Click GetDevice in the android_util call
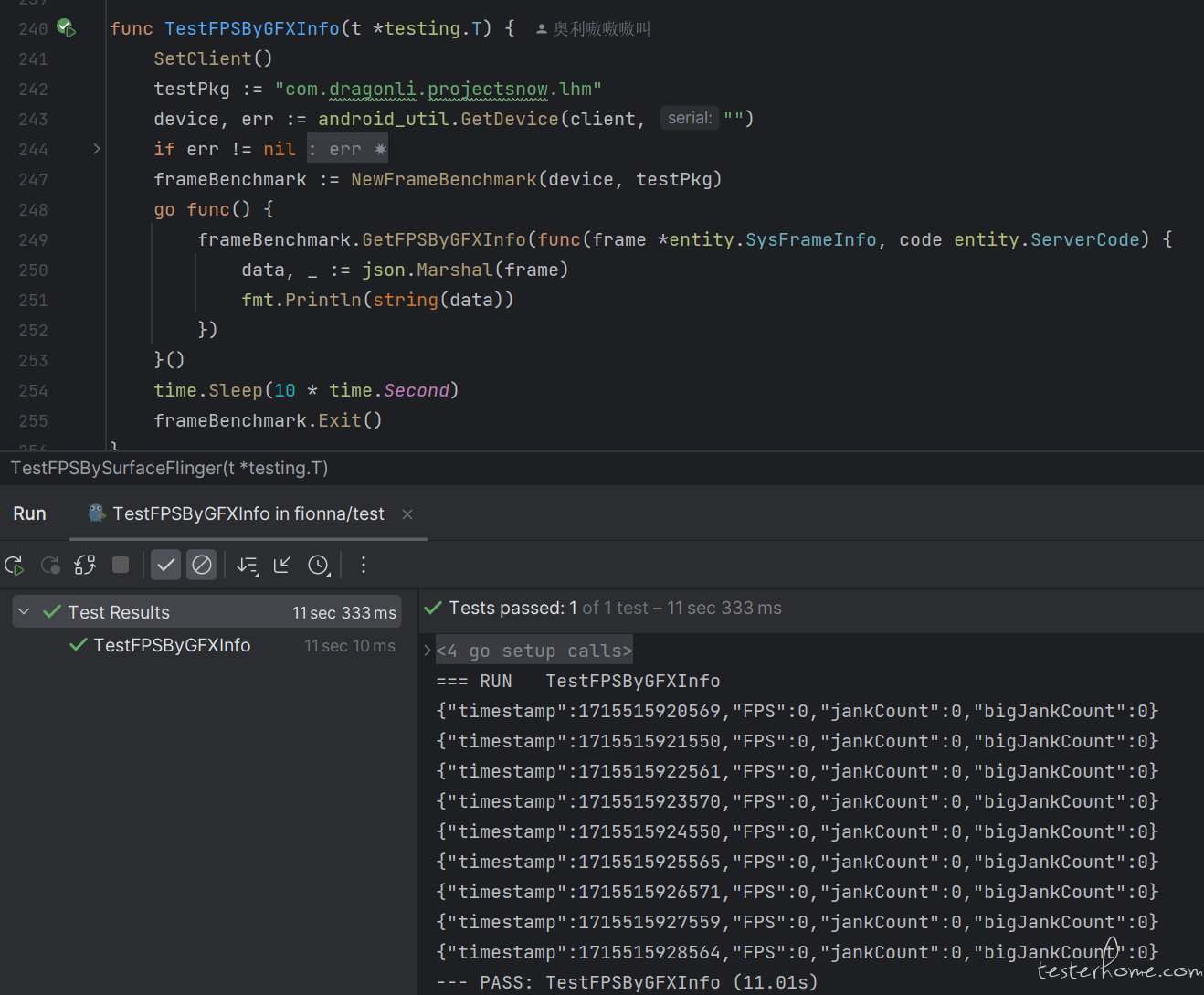 (510, 119)
